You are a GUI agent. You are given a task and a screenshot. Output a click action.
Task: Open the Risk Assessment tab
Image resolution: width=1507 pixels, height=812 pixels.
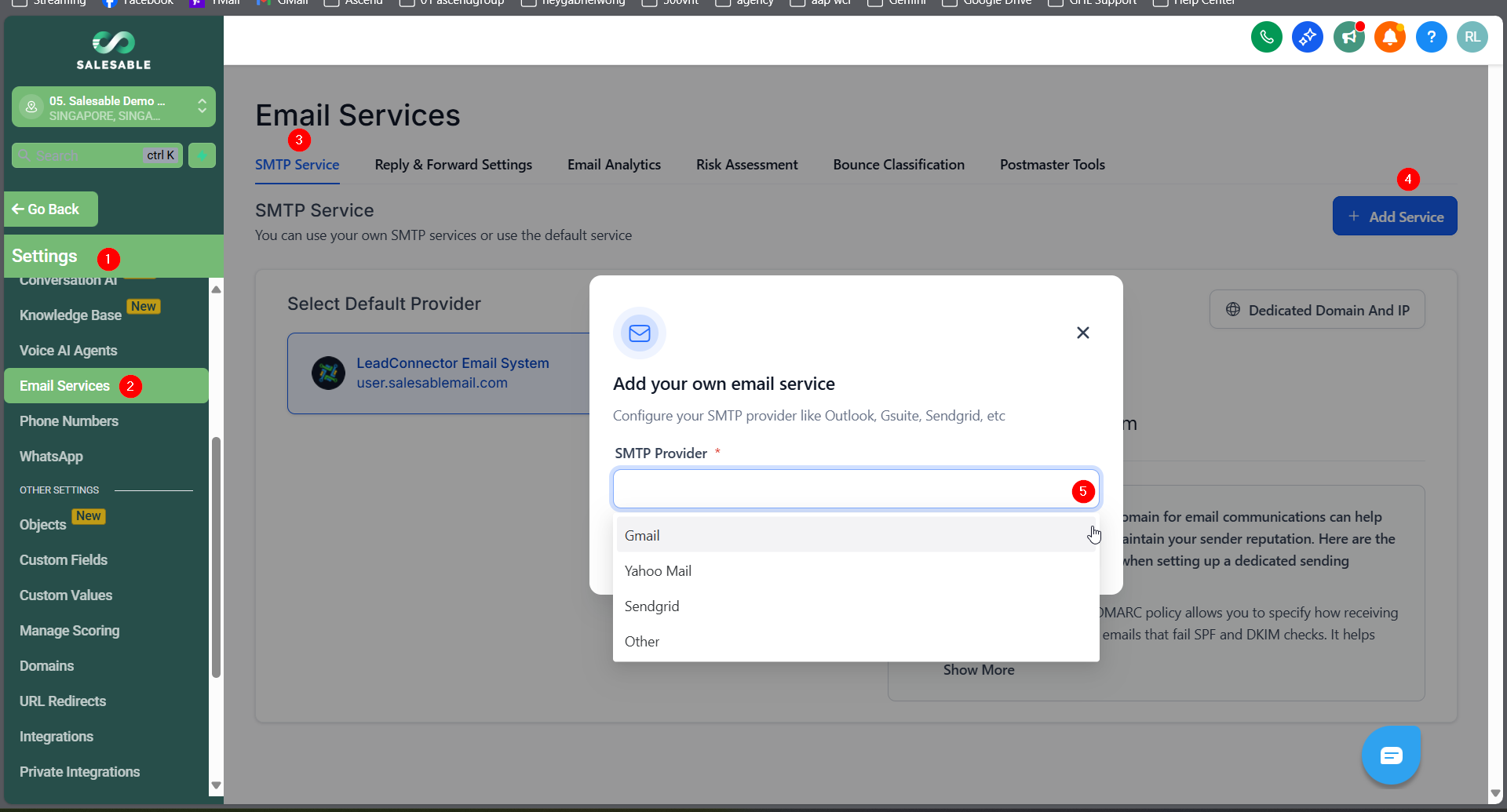(x=746, y=165)
